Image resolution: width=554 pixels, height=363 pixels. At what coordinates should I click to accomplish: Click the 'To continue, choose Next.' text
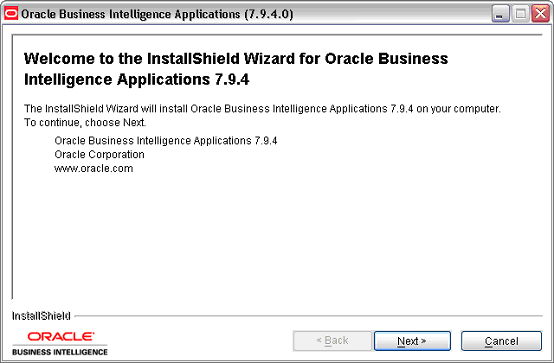pyautogui.click(x=85, y=123)
